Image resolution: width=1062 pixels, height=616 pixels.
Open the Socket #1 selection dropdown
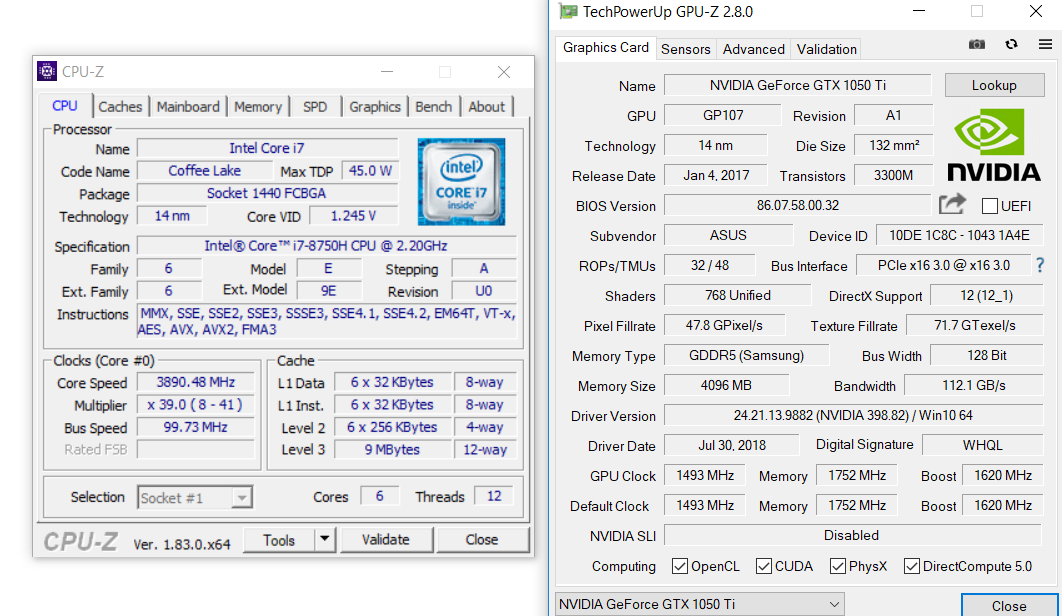click(195, 498)
